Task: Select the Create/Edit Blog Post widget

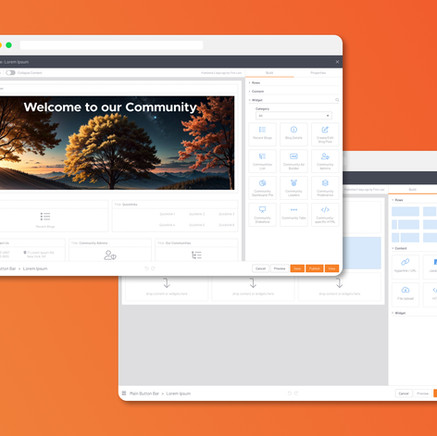Action: 325,134
